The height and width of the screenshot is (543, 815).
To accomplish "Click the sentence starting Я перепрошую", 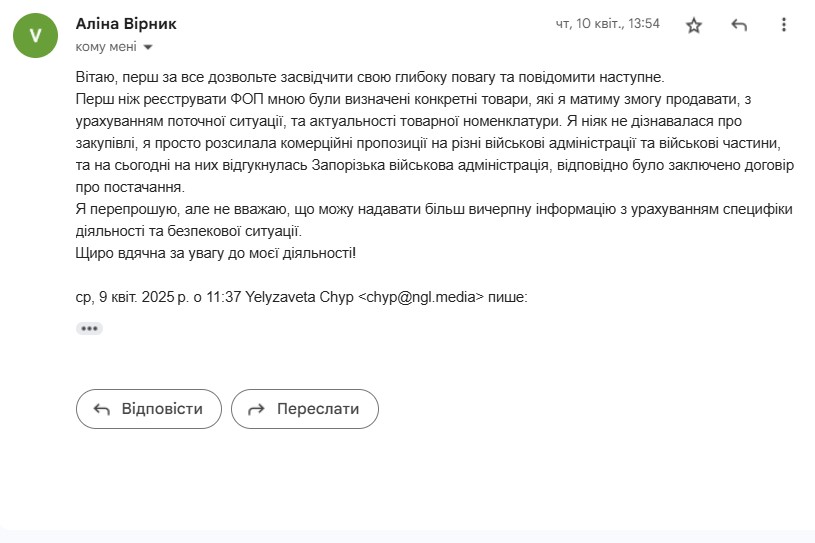I will 434,220.
